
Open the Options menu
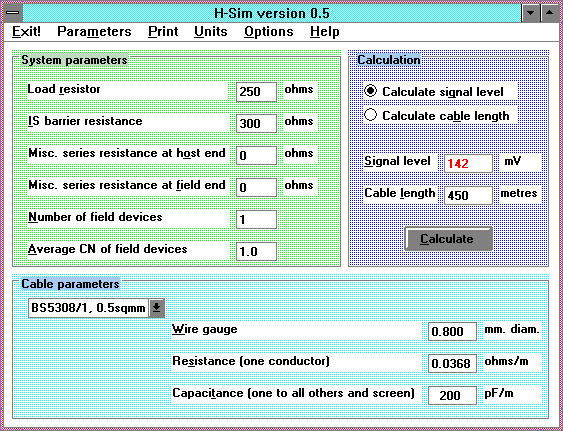tap(269, 32)
